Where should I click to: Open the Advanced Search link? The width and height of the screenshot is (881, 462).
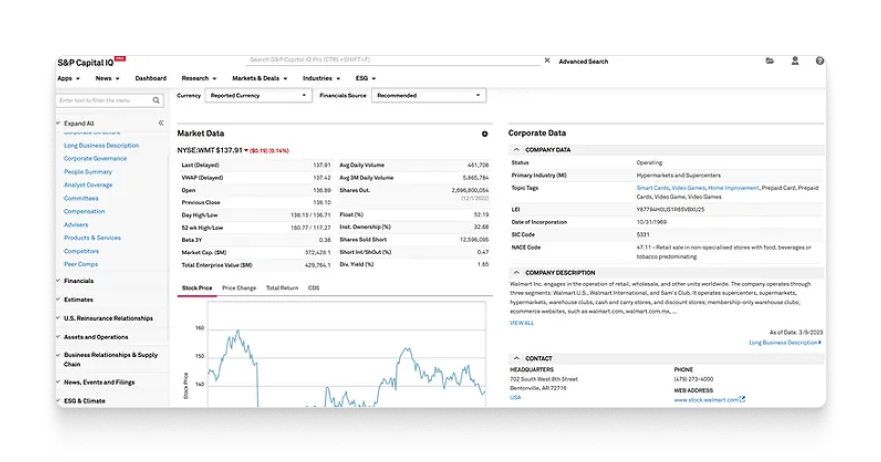click(x=583, y=62)
